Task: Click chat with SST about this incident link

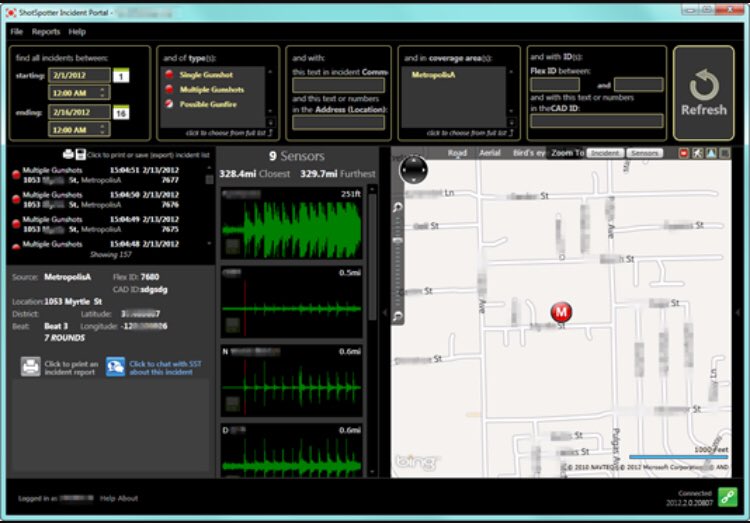Action: (165, 367)
